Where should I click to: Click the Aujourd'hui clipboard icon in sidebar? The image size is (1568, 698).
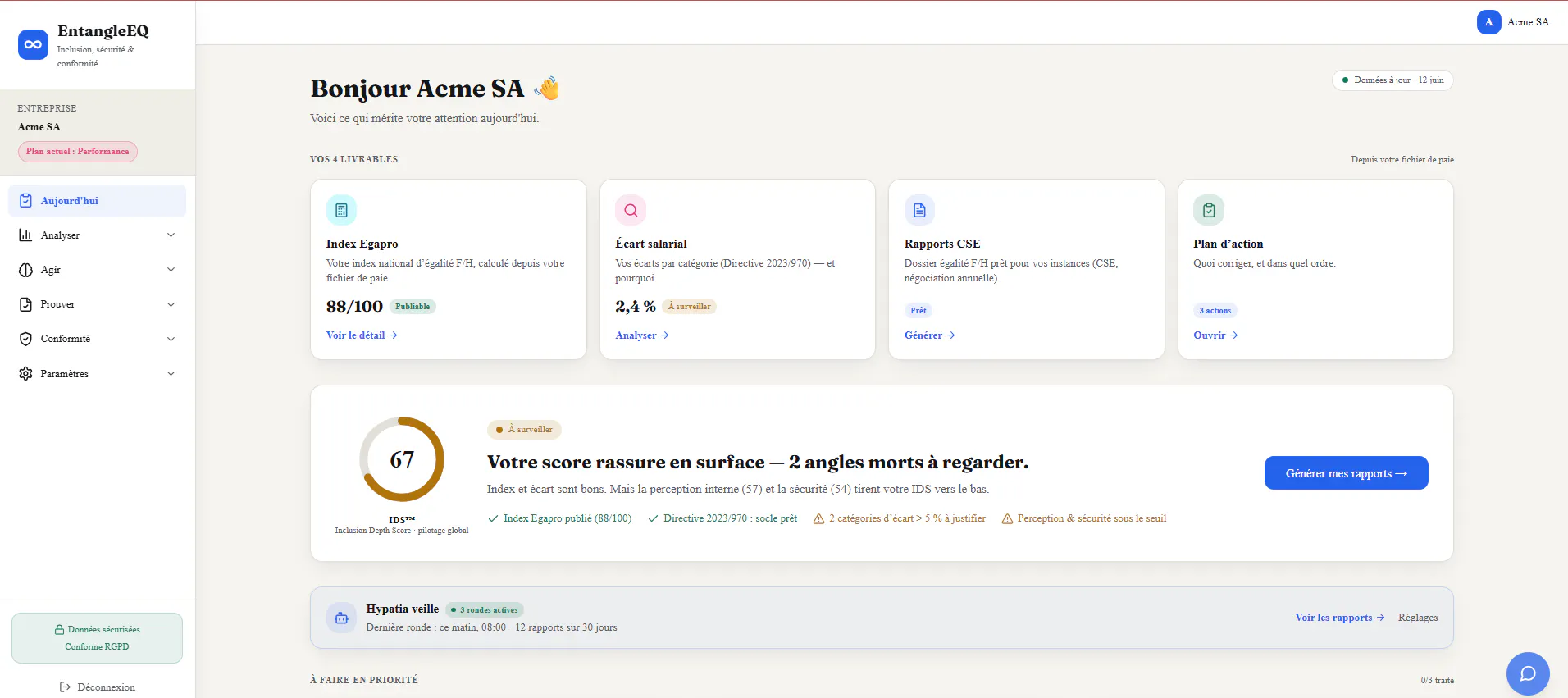[25, 201]
